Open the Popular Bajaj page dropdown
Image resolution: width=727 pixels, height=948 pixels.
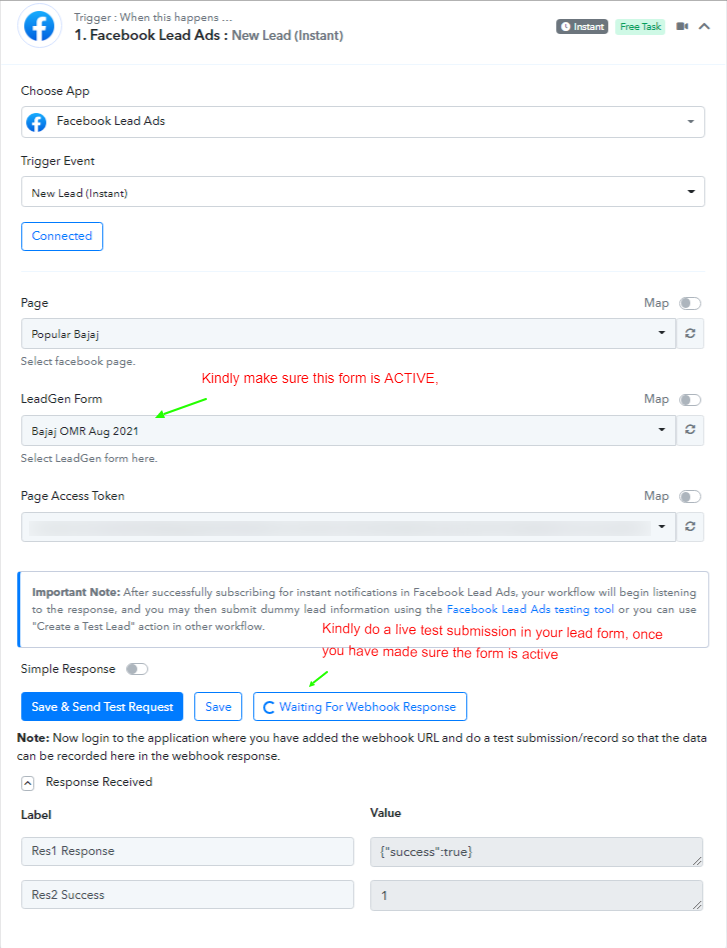pos(348,334)
